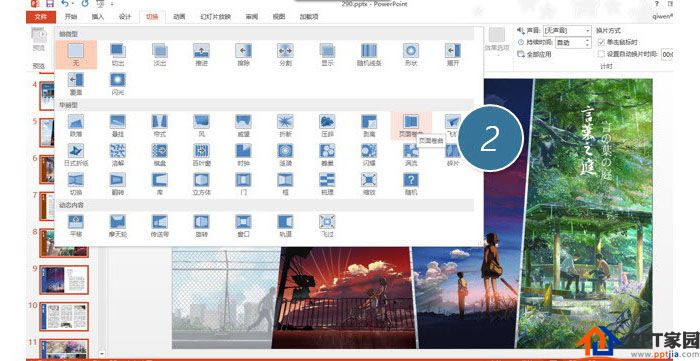This screenshot has width=700, height=361.
Task: Open slide 9 thumbnail in panel
Action: [64, 280]
